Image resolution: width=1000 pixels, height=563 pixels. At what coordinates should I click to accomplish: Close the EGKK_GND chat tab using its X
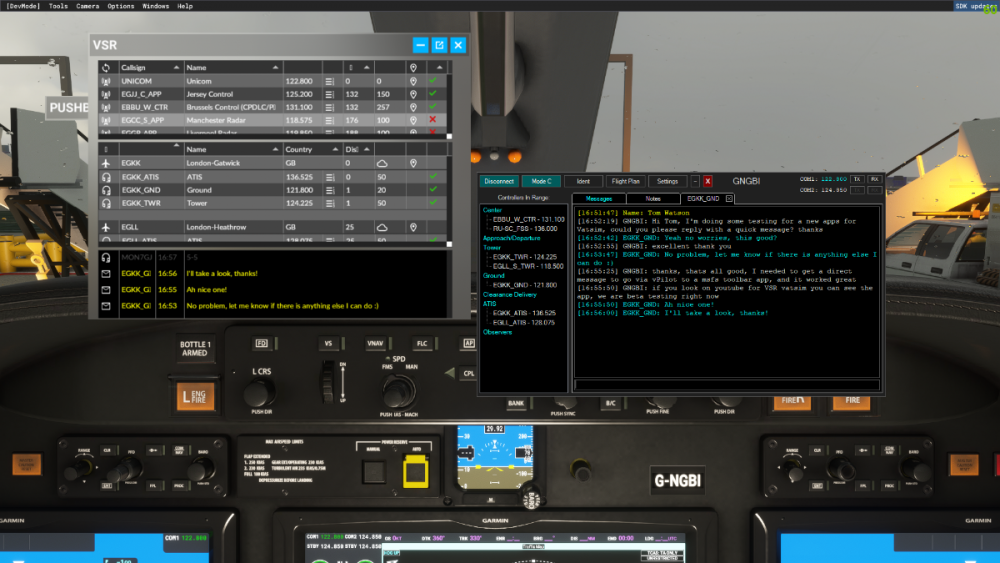coord(728,199)
